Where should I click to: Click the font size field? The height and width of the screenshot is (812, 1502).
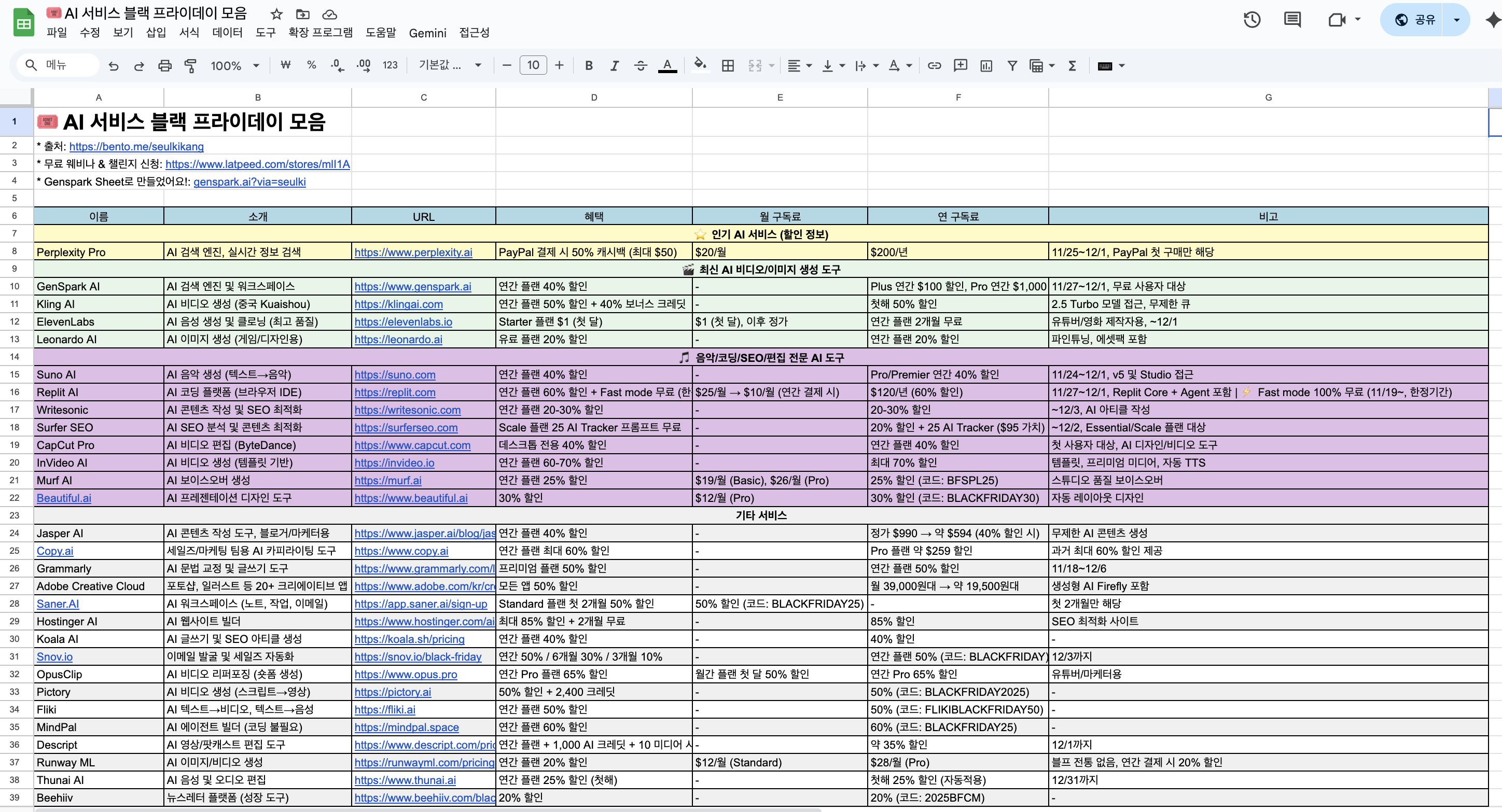coord(532,66)
